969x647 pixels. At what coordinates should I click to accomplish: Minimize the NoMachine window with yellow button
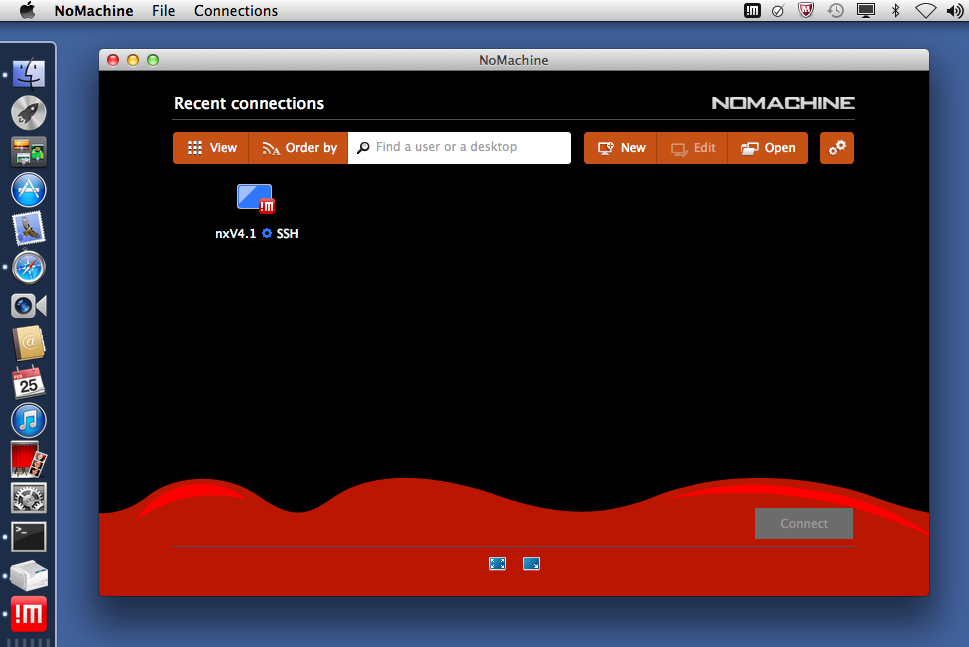pos(133,60)
